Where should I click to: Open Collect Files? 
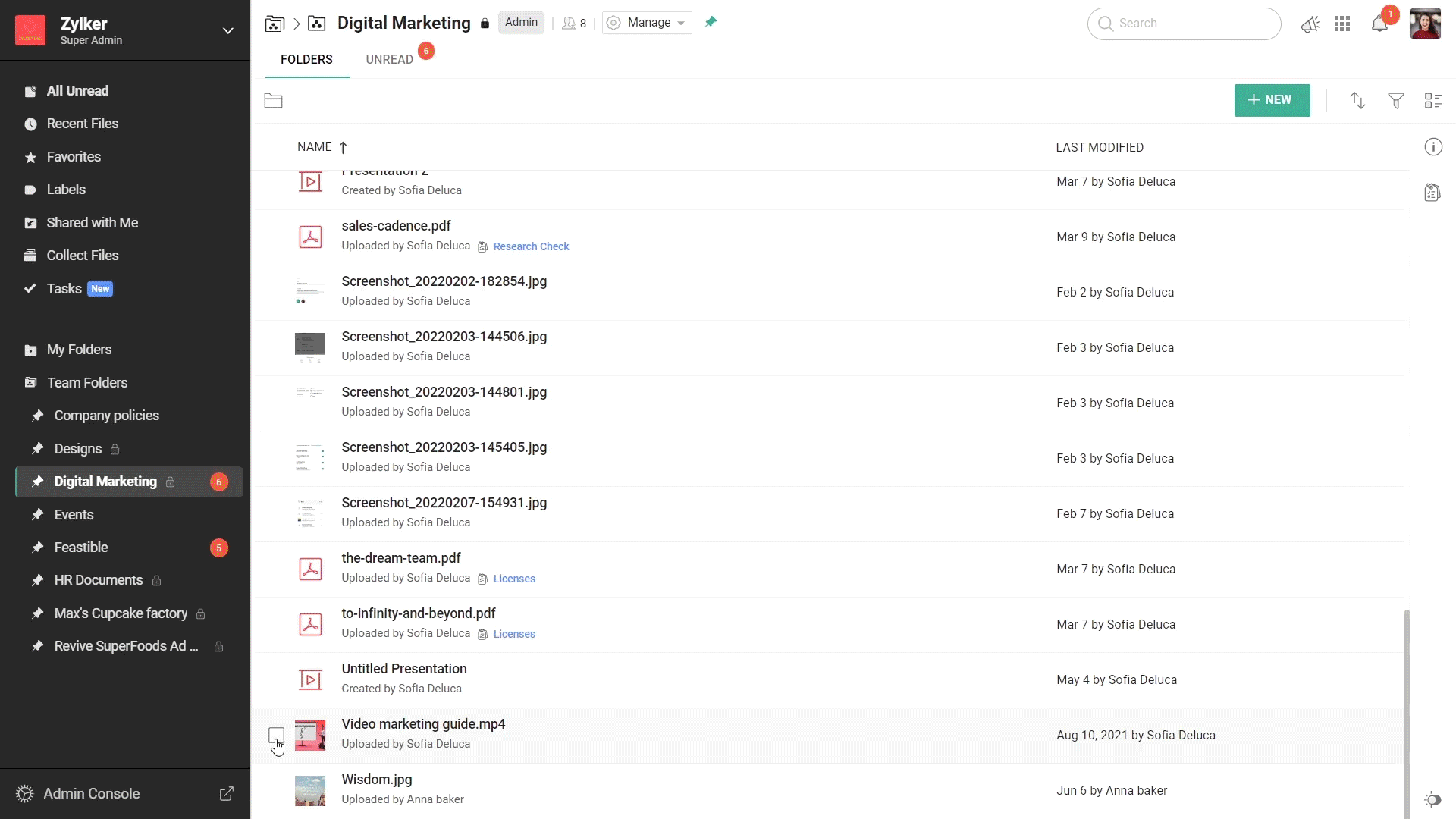pos(83,256)
